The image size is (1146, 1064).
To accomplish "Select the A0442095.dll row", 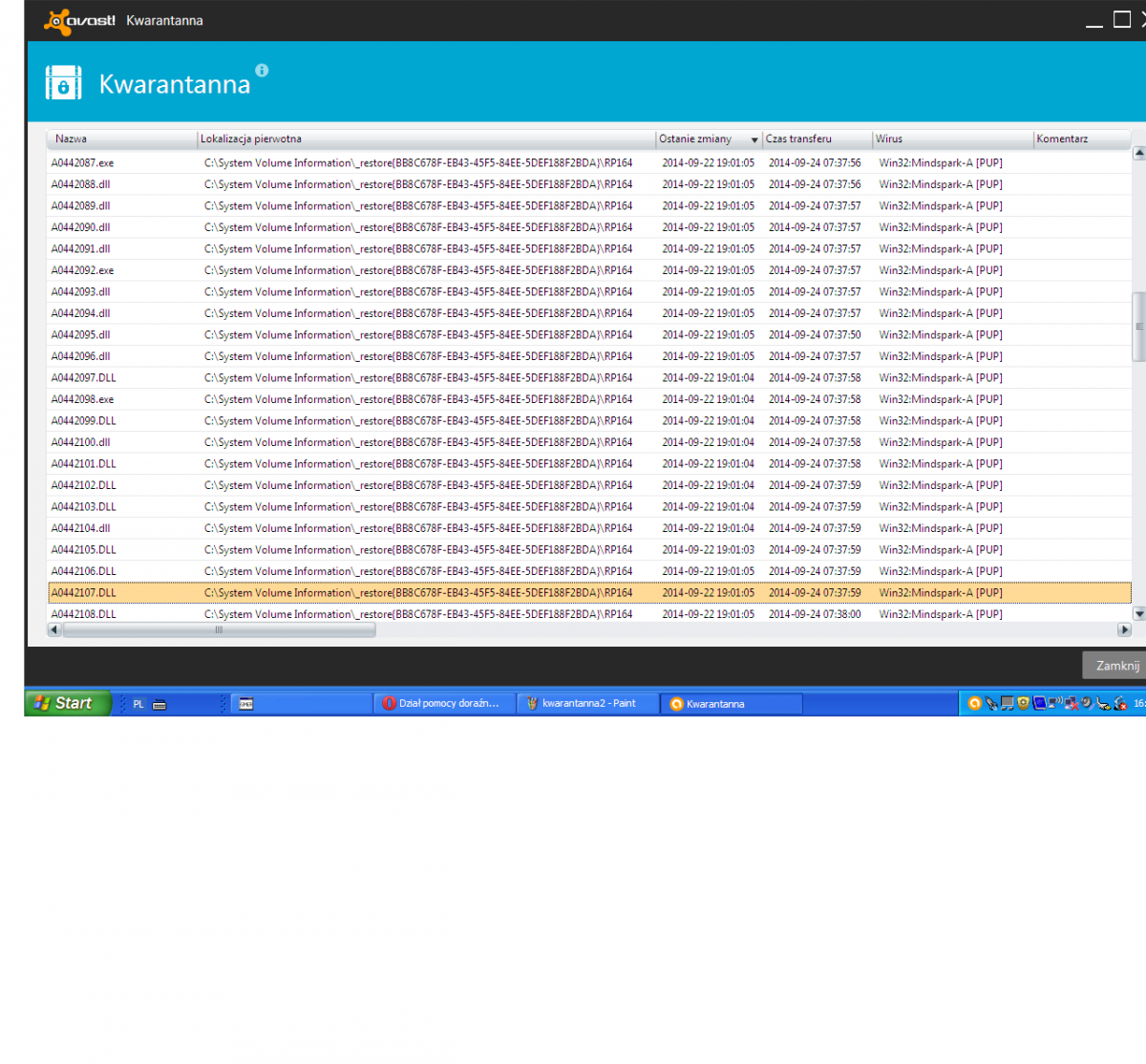I will click(589, 334).
